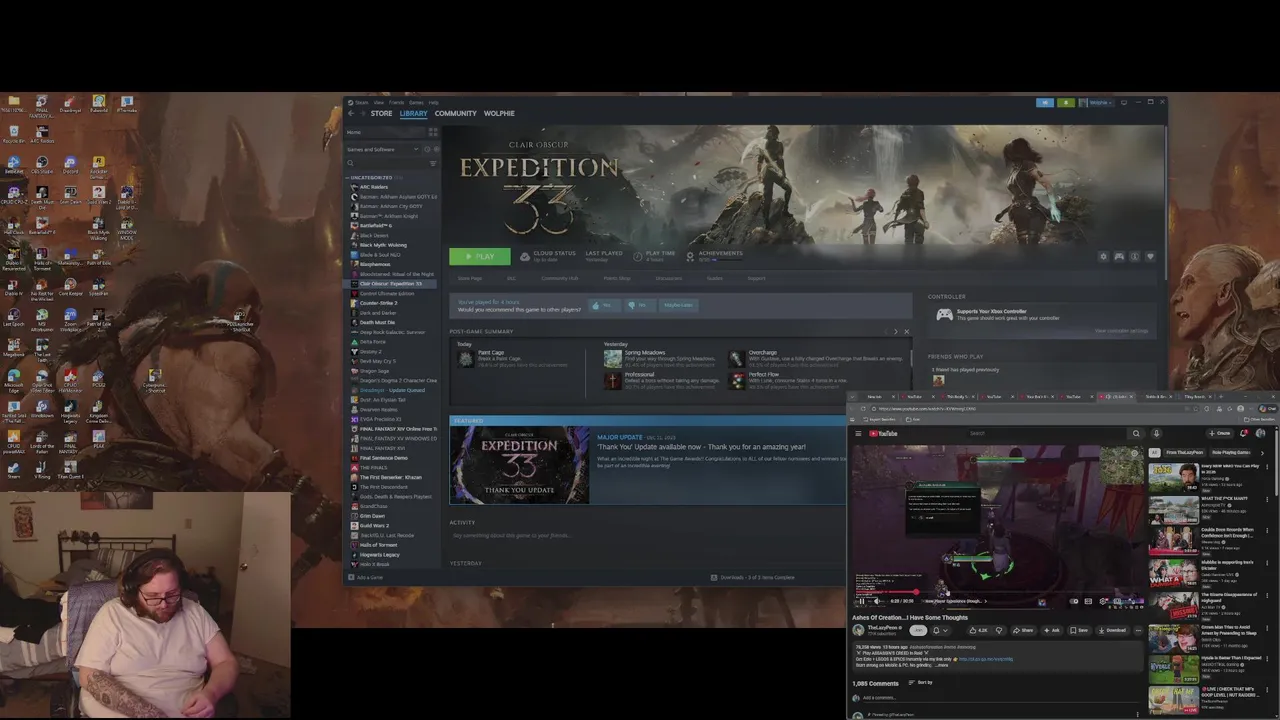Open the Thank You Update featured image
Viewport: 1280px width, 720px height.
click(x=519, y=464)
